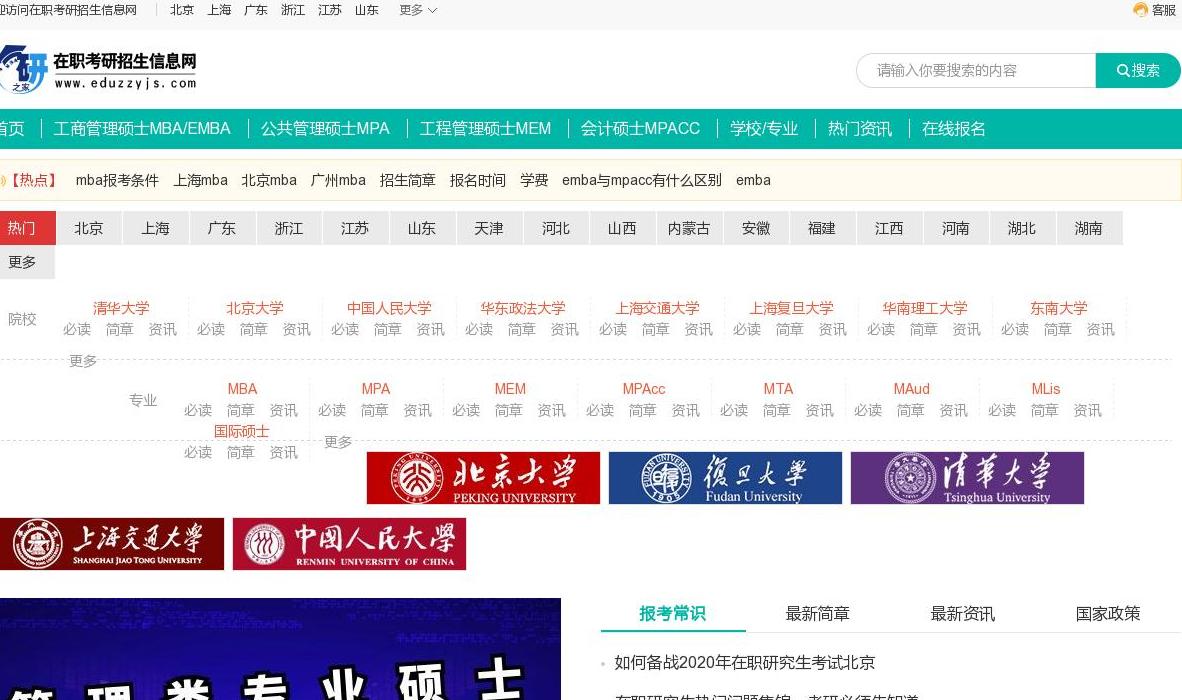Select the 内蒙古 region tab
Screen dimensions: 1182x700
tap(689, 228)
